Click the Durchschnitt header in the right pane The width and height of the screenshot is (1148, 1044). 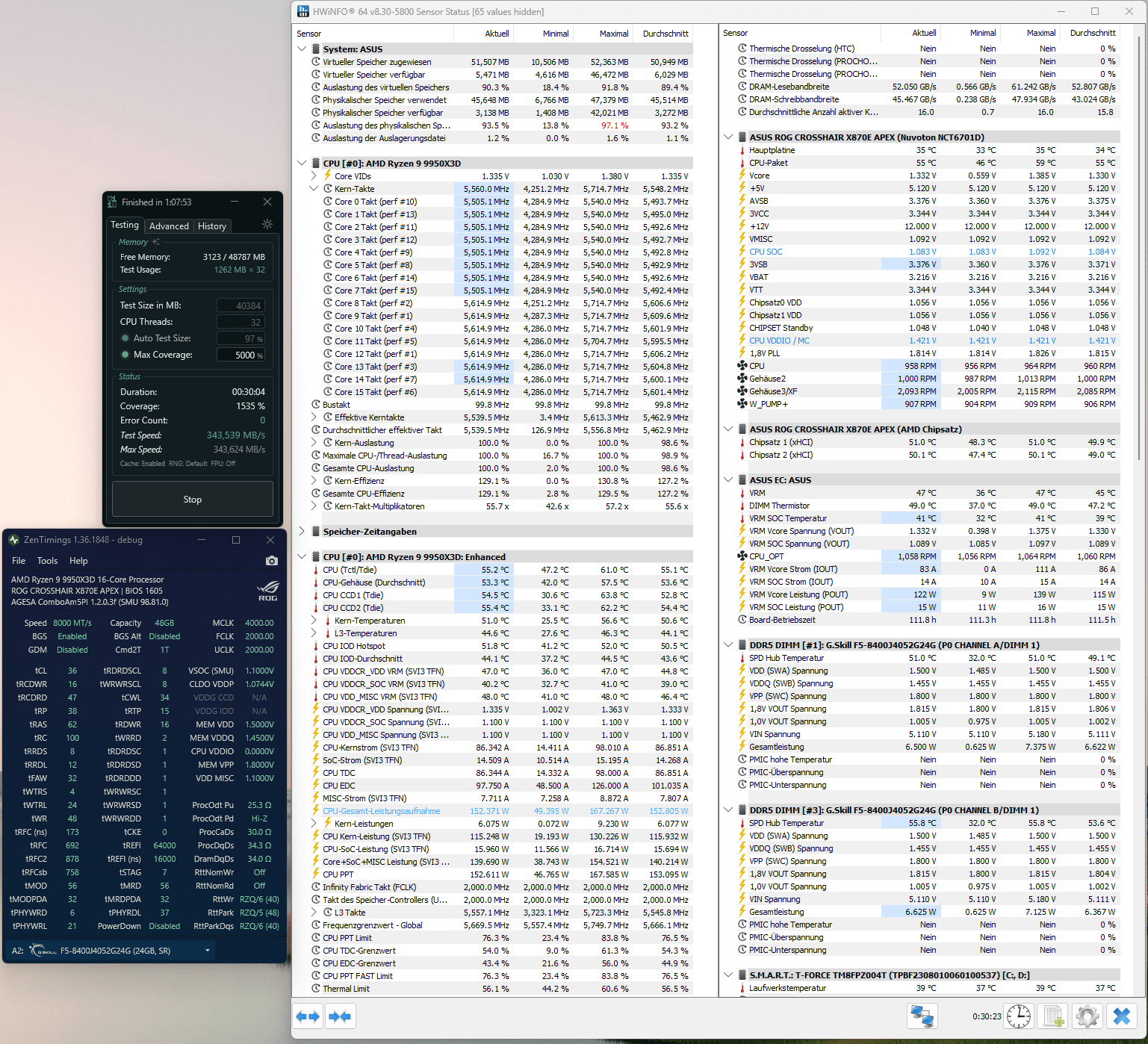1093,33
